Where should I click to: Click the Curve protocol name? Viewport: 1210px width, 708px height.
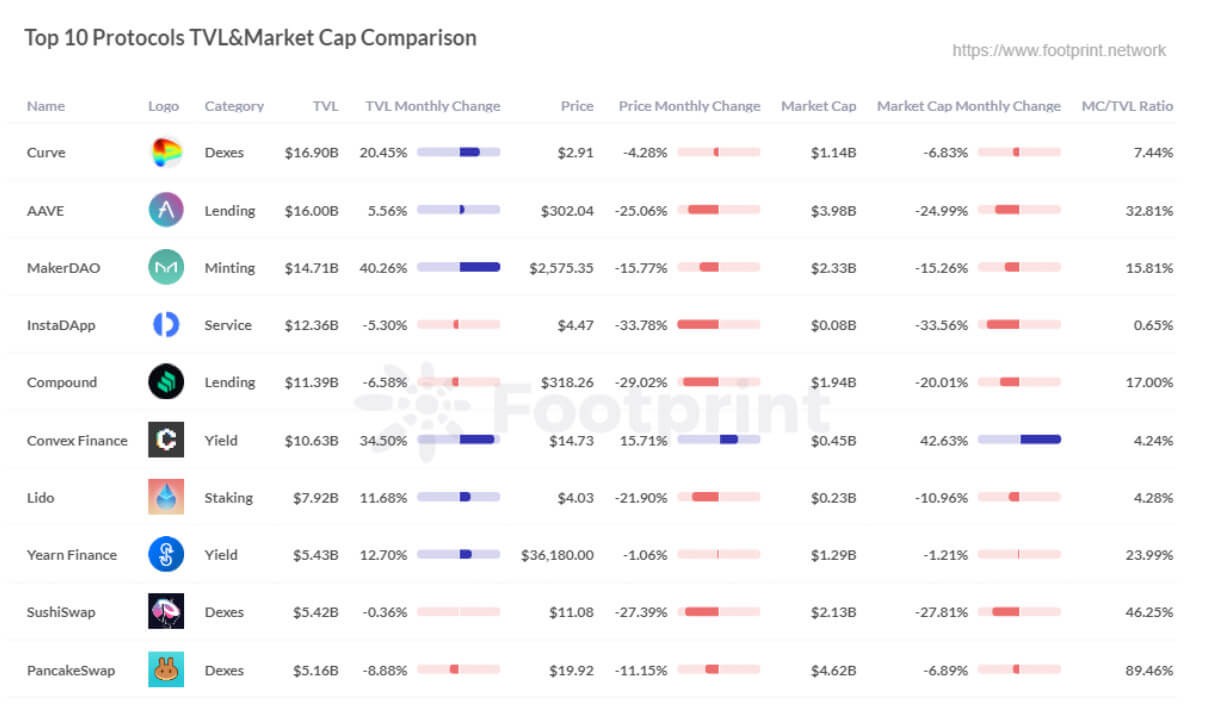(46, 153)
